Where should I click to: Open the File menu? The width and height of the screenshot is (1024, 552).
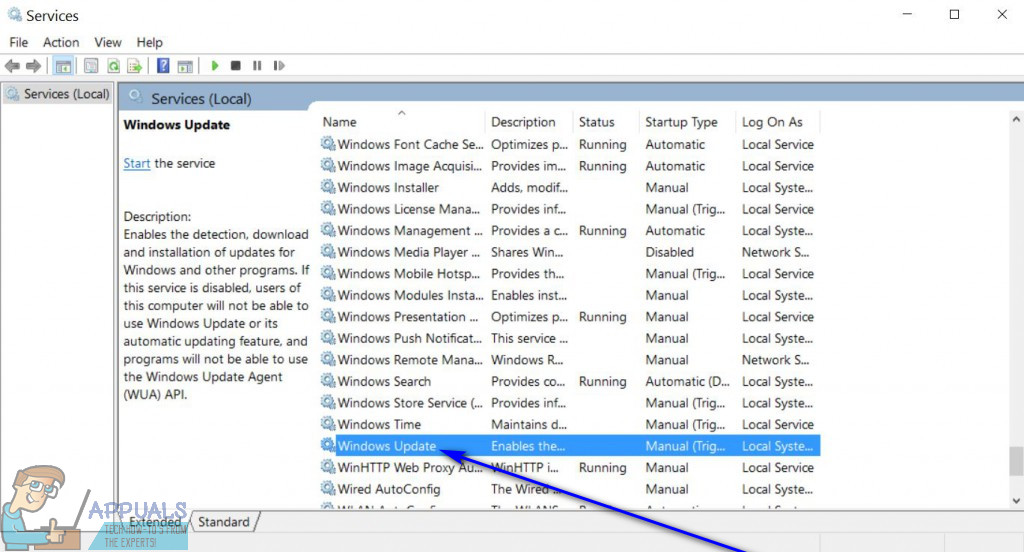pyautogui.click(x=19, y=42)
